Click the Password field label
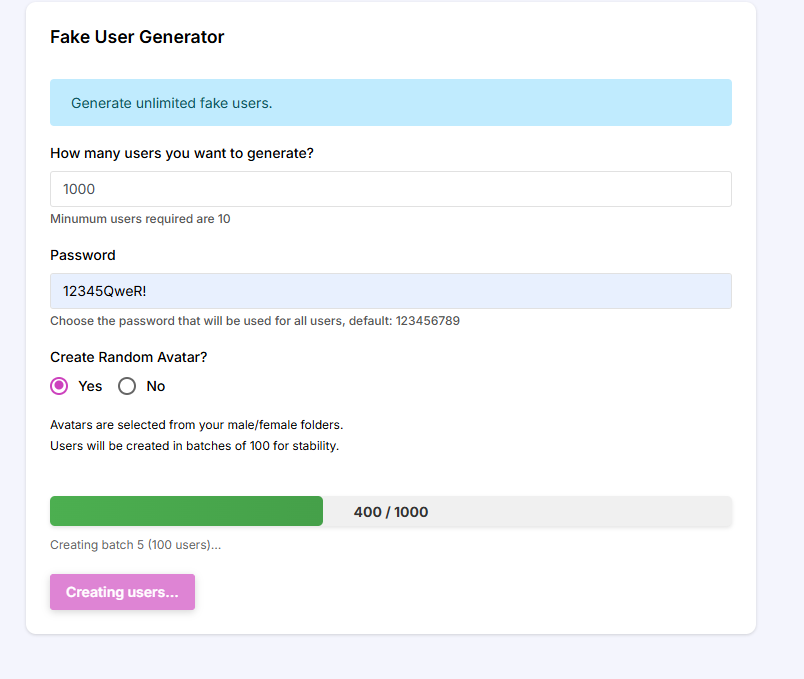Image resolution: width=804 pixels, height=679 pixels. 83,255
